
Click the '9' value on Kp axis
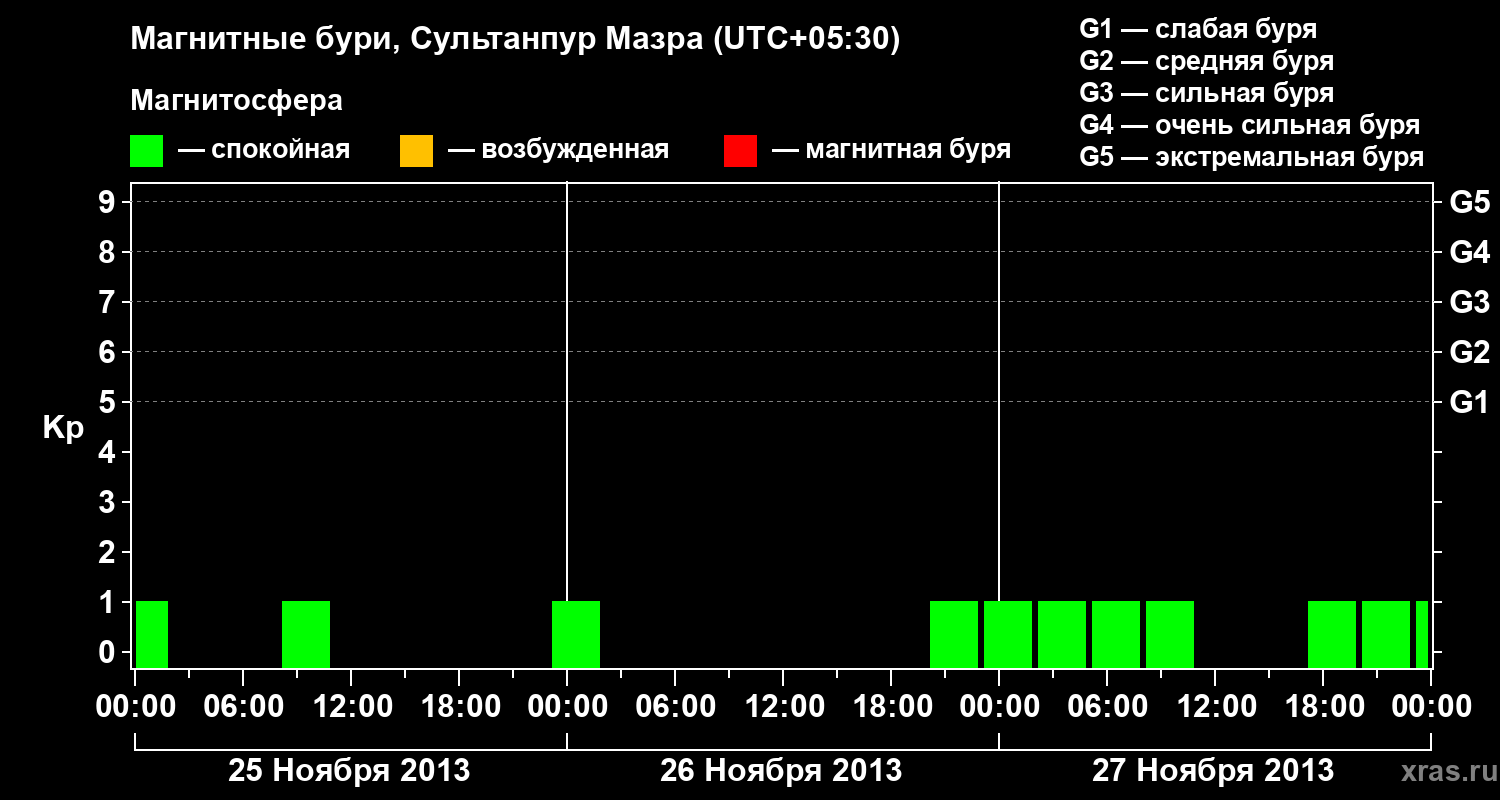(109, 202)
